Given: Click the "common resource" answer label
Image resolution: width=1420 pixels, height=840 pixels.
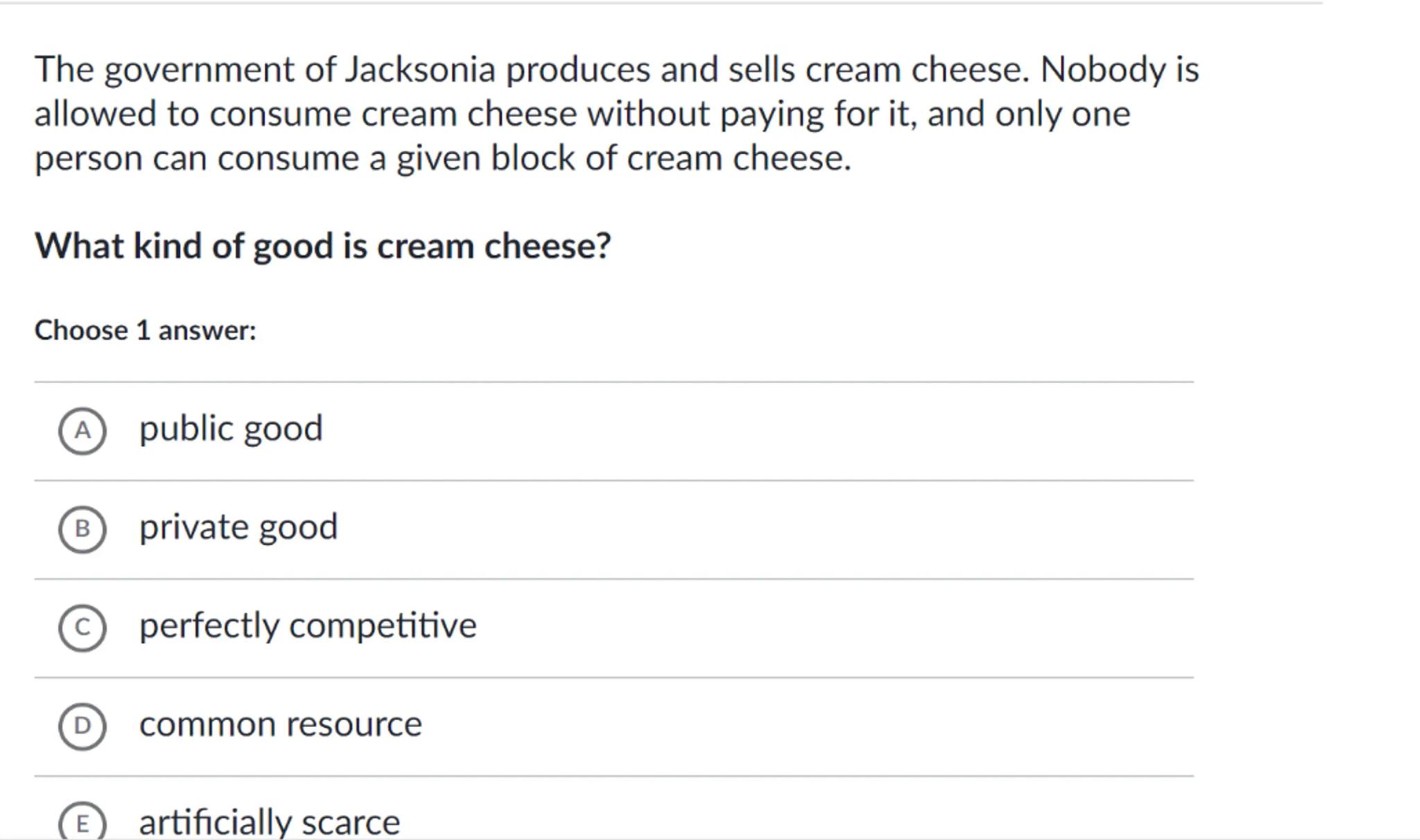Looking at the screenshot, I should [x=280, y=725].
